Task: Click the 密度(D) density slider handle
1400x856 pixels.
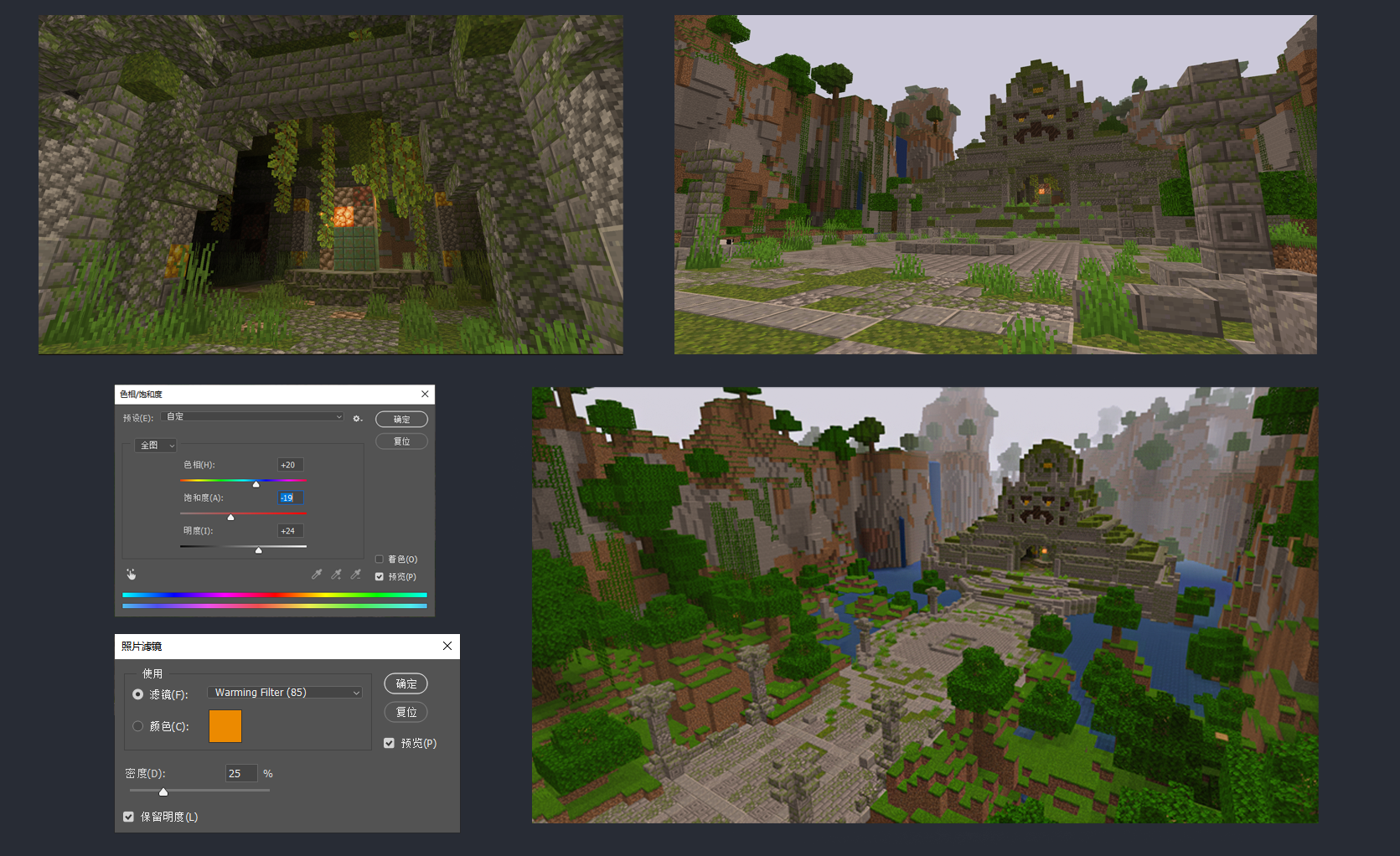Action: pos(163,792)
